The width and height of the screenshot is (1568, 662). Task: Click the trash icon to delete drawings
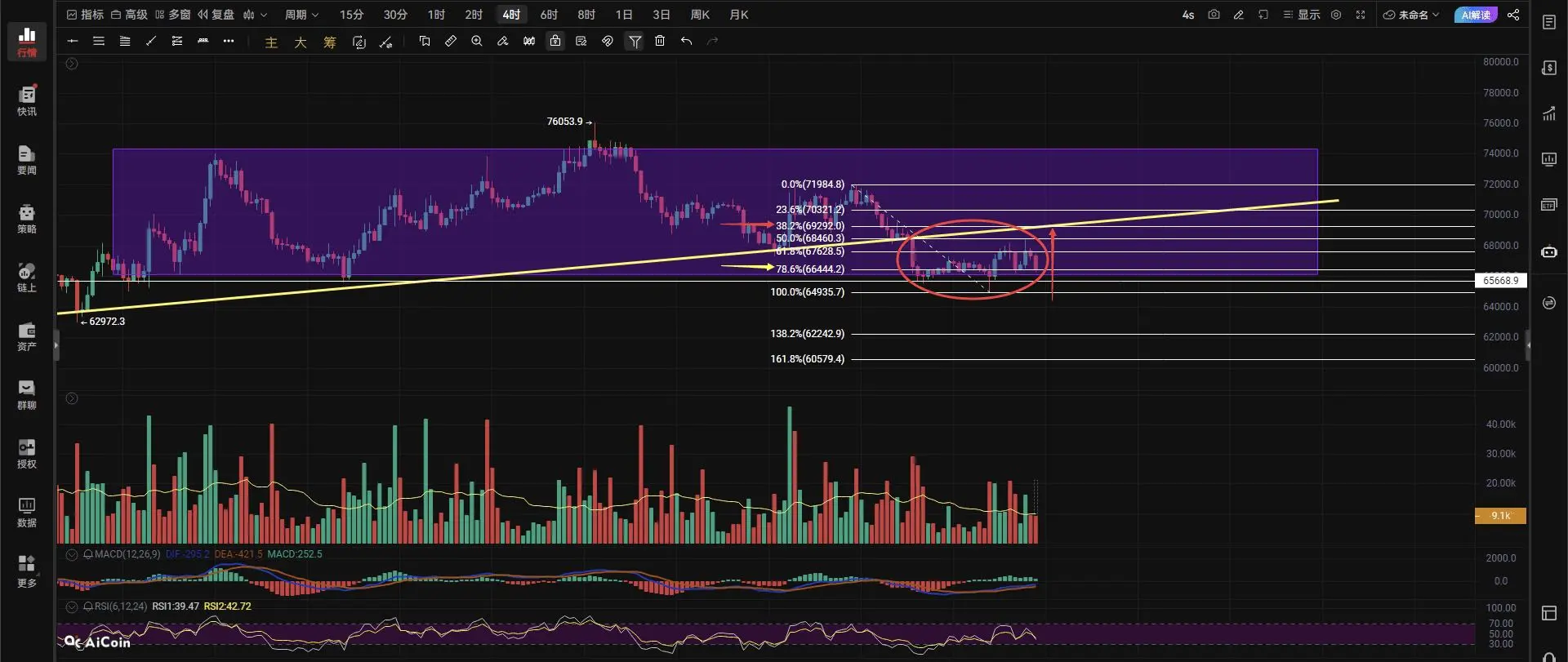[660, 41]
